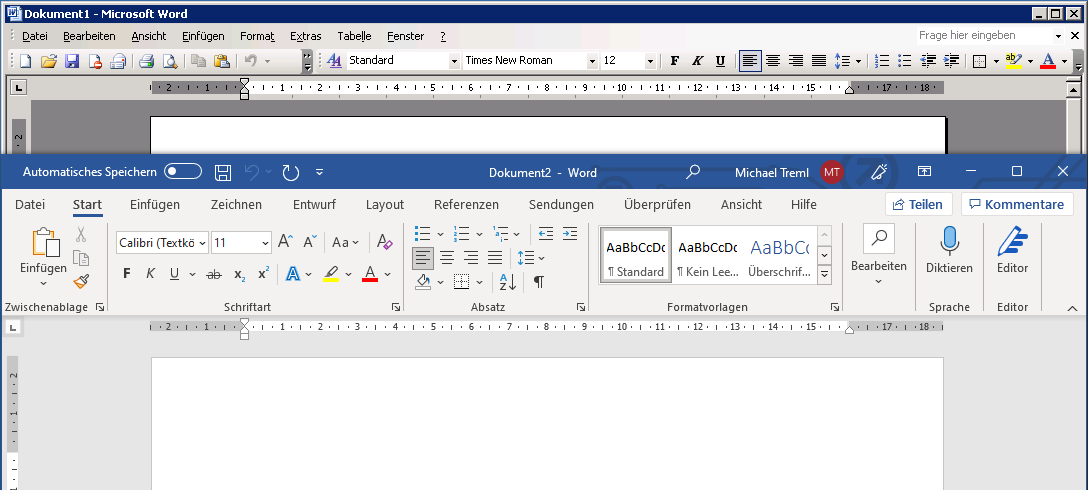The height and width of the screenshot is (490, 1088).
Task: Decrease font size with the small A icon
Action: click(309, 242)
